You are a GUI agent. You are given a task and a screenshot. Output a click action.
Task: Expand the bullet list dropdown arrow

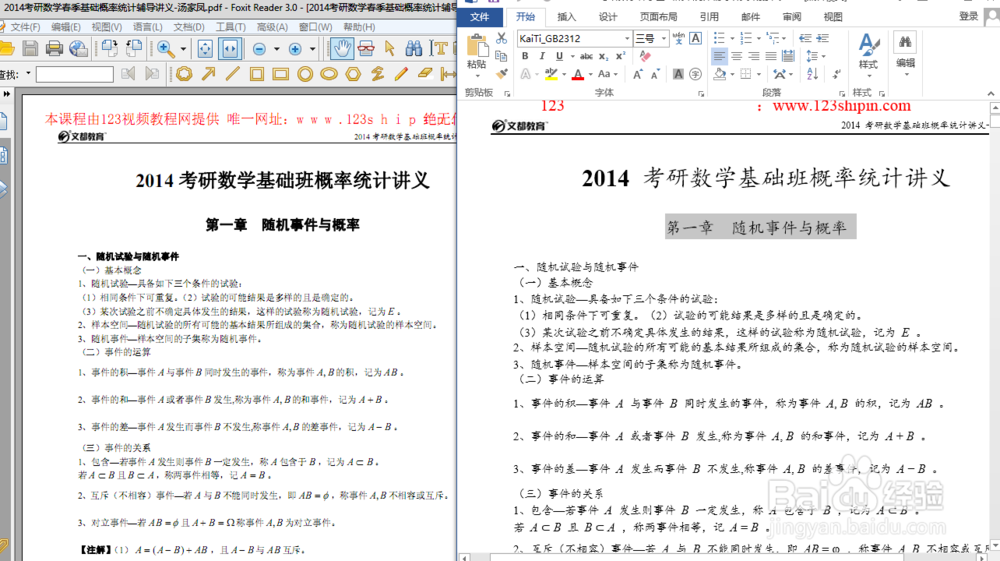pos(732,38)
